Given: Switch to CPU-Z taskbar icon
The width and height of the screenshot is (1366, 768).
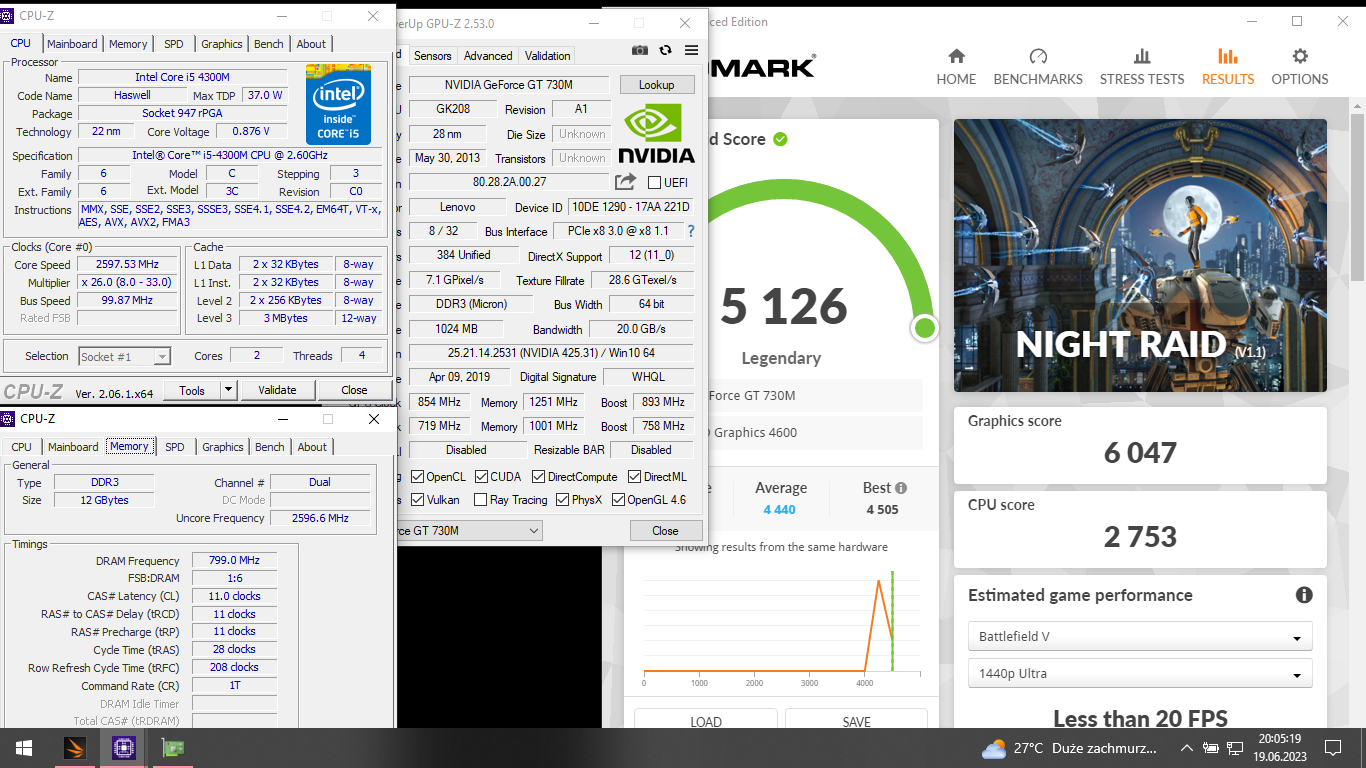Looking at the screenshot, I should point(123,748).
